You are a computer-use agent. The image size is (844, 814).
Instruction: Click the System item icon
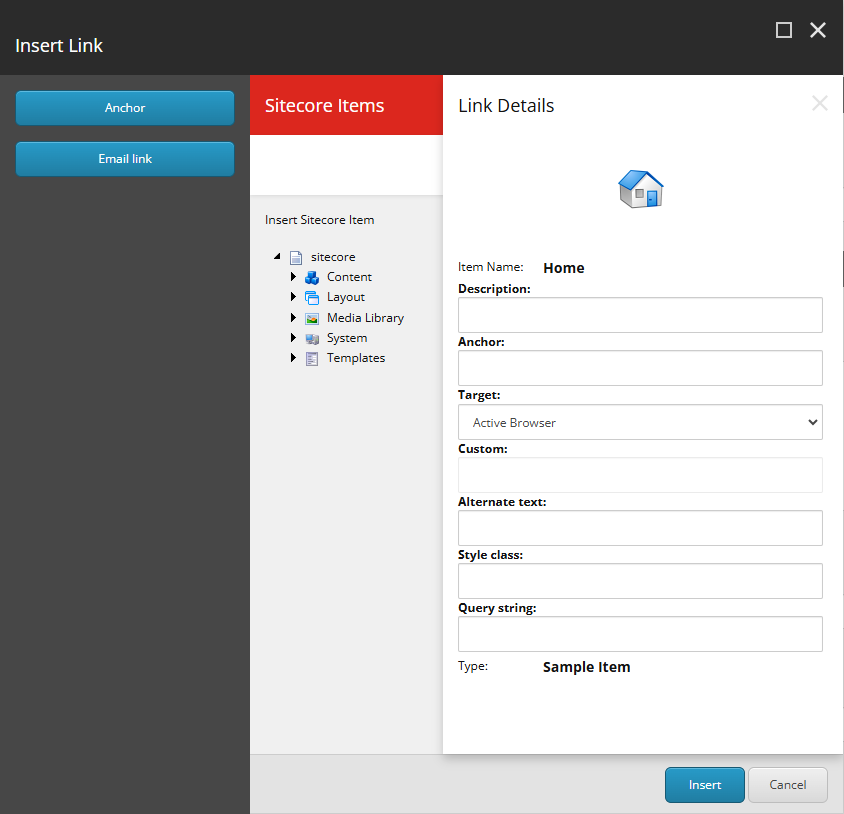[313, 337]
